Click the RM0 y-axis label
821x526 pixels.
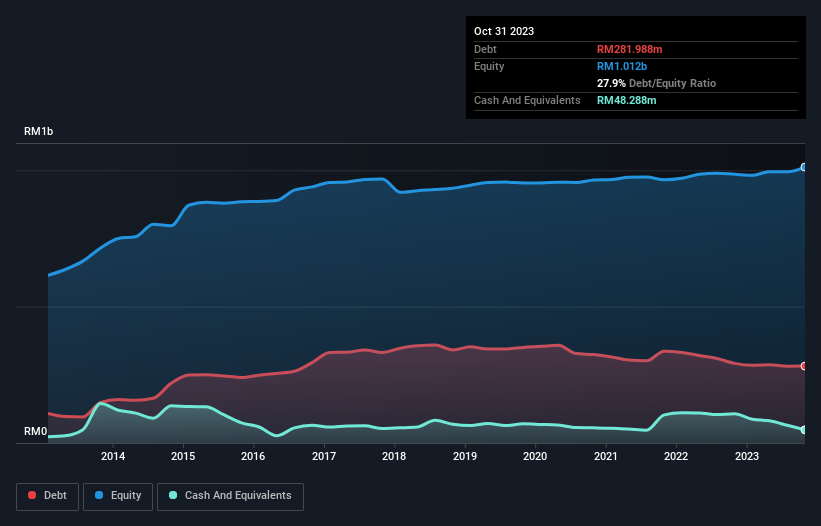36,431
